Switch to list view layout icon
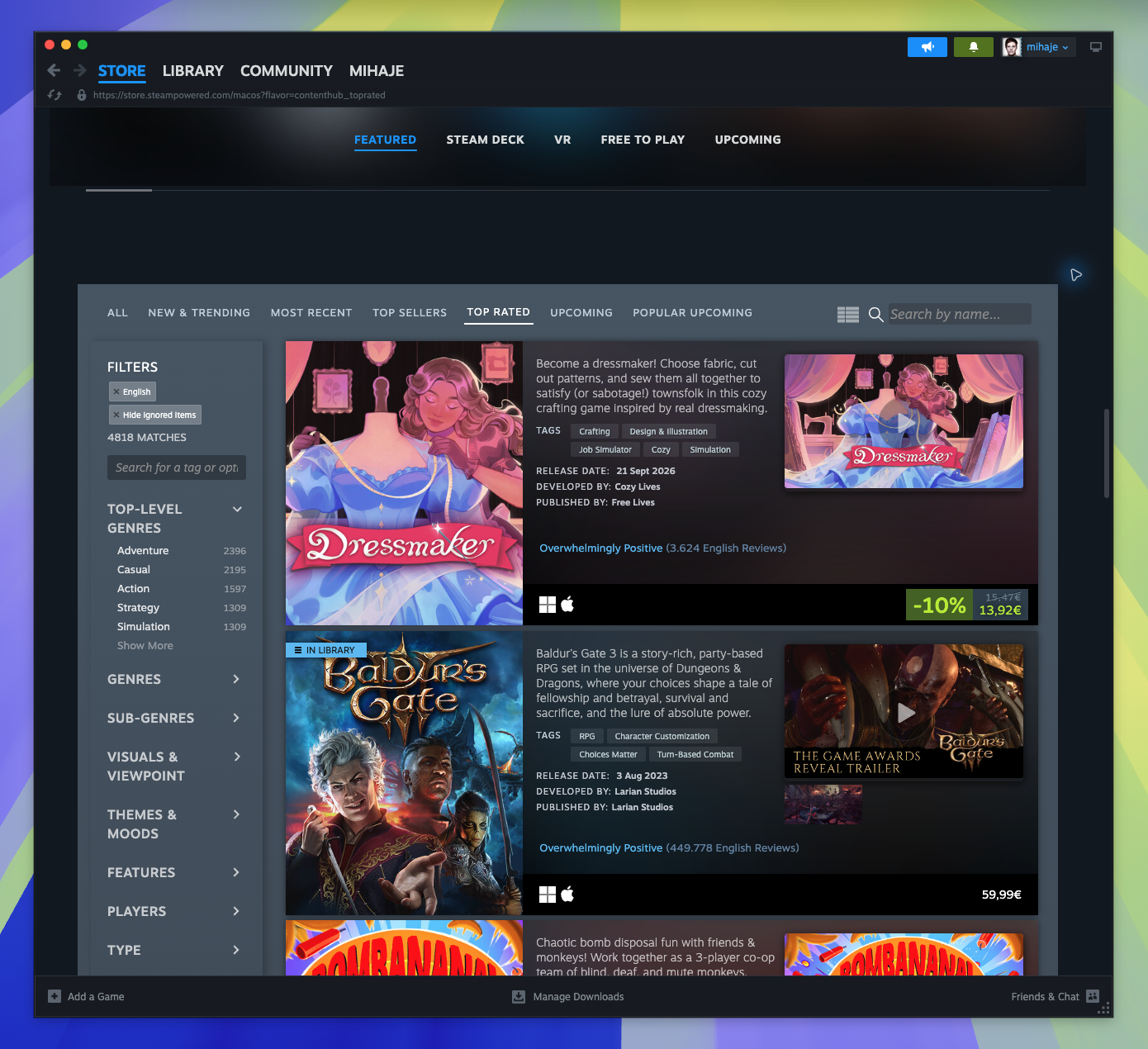1148x1049 pixels. click(848, 314)
